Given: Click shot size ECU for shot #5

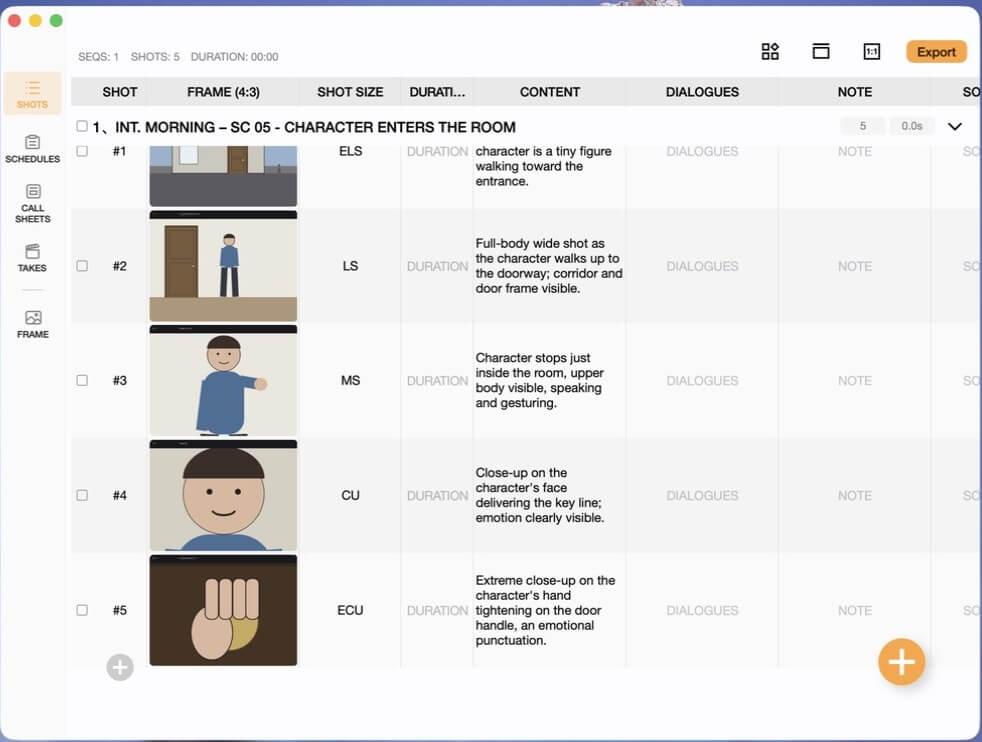Looking at the screenshot, I should click(x=350, y=610).
